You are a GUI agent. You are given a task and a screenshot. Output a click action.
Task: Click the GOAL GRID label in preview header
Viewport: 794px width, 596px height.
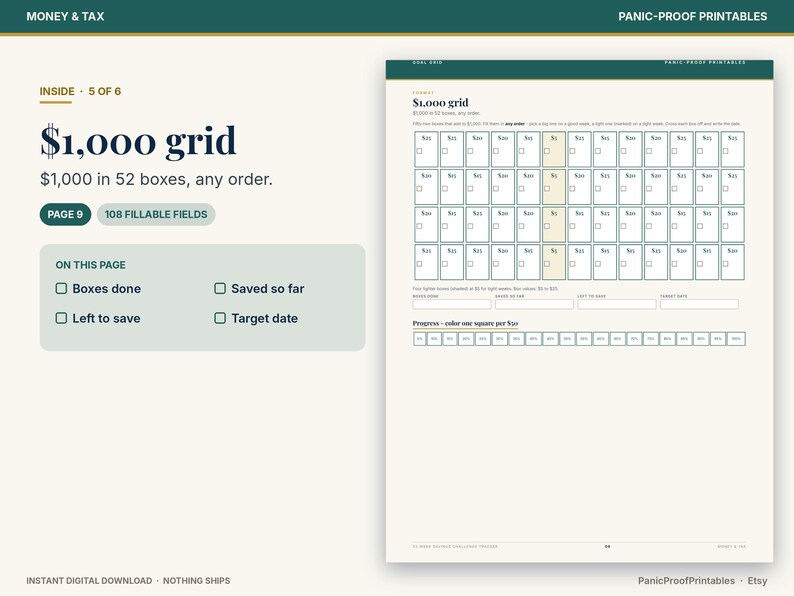point(427,62)
